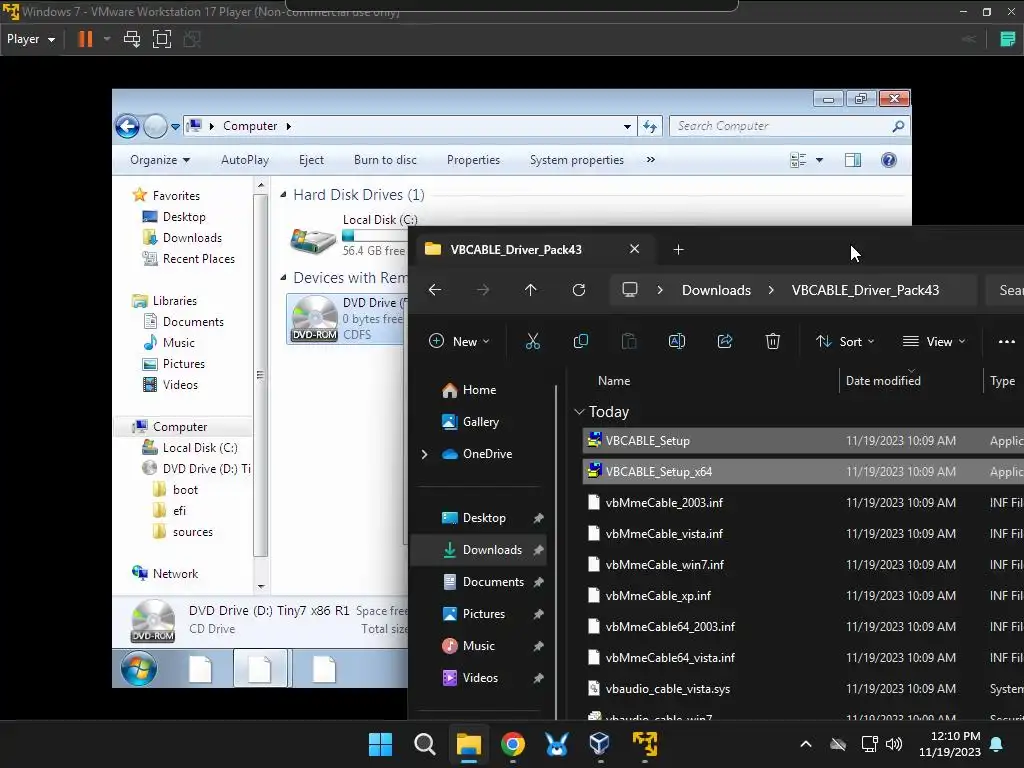Sort by Date modified column
The width and height of the screenshot is (1024, 768).
pyautogui.click(x=883, y=381)
